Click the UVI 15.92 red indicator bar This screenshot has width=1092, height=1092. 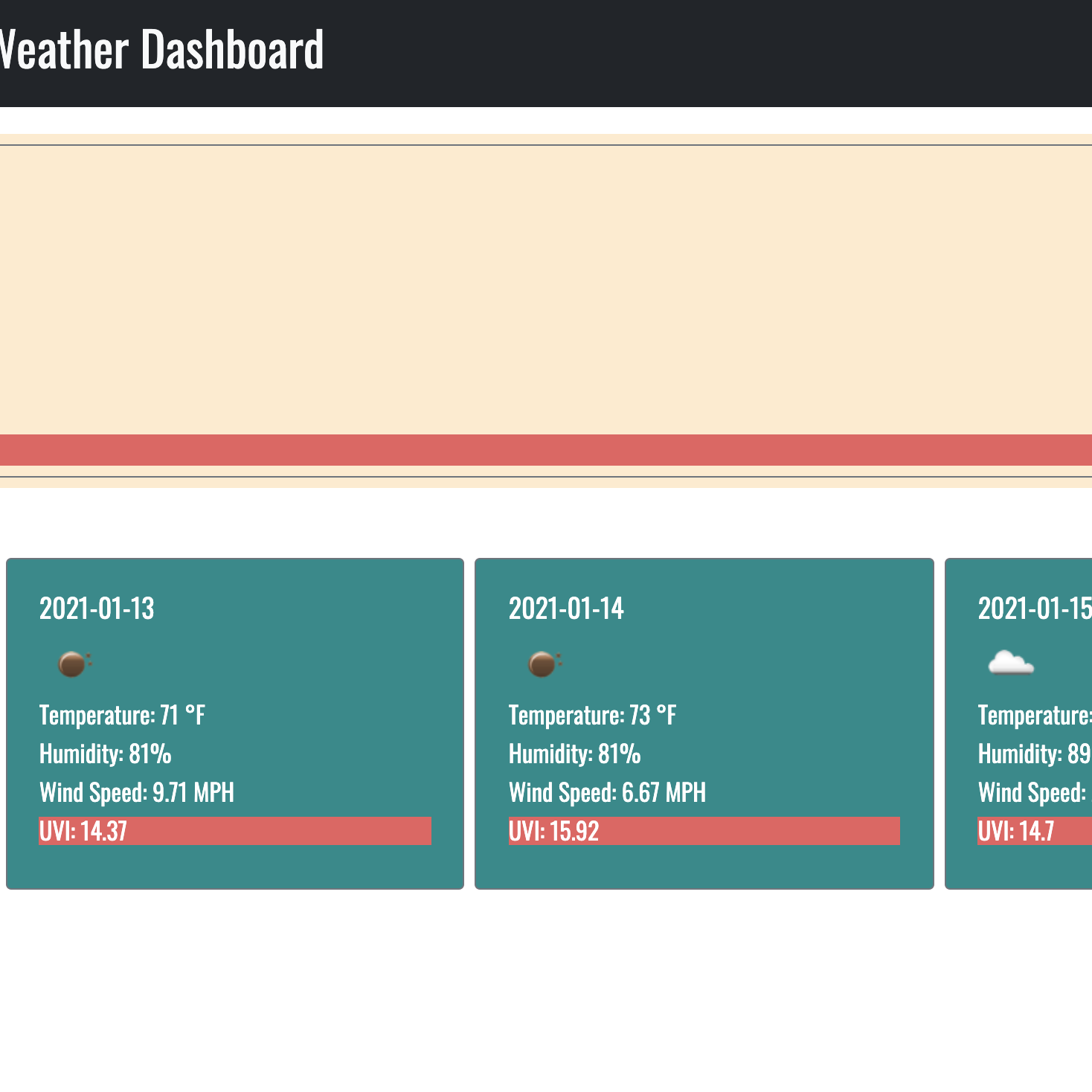[x=704, y=831]
